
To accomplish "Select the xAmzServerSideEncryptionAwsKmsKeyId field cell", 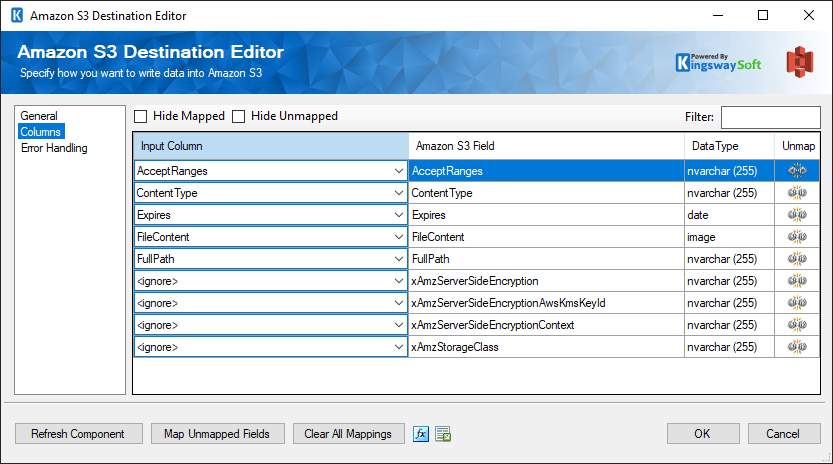I will (546, 303).
